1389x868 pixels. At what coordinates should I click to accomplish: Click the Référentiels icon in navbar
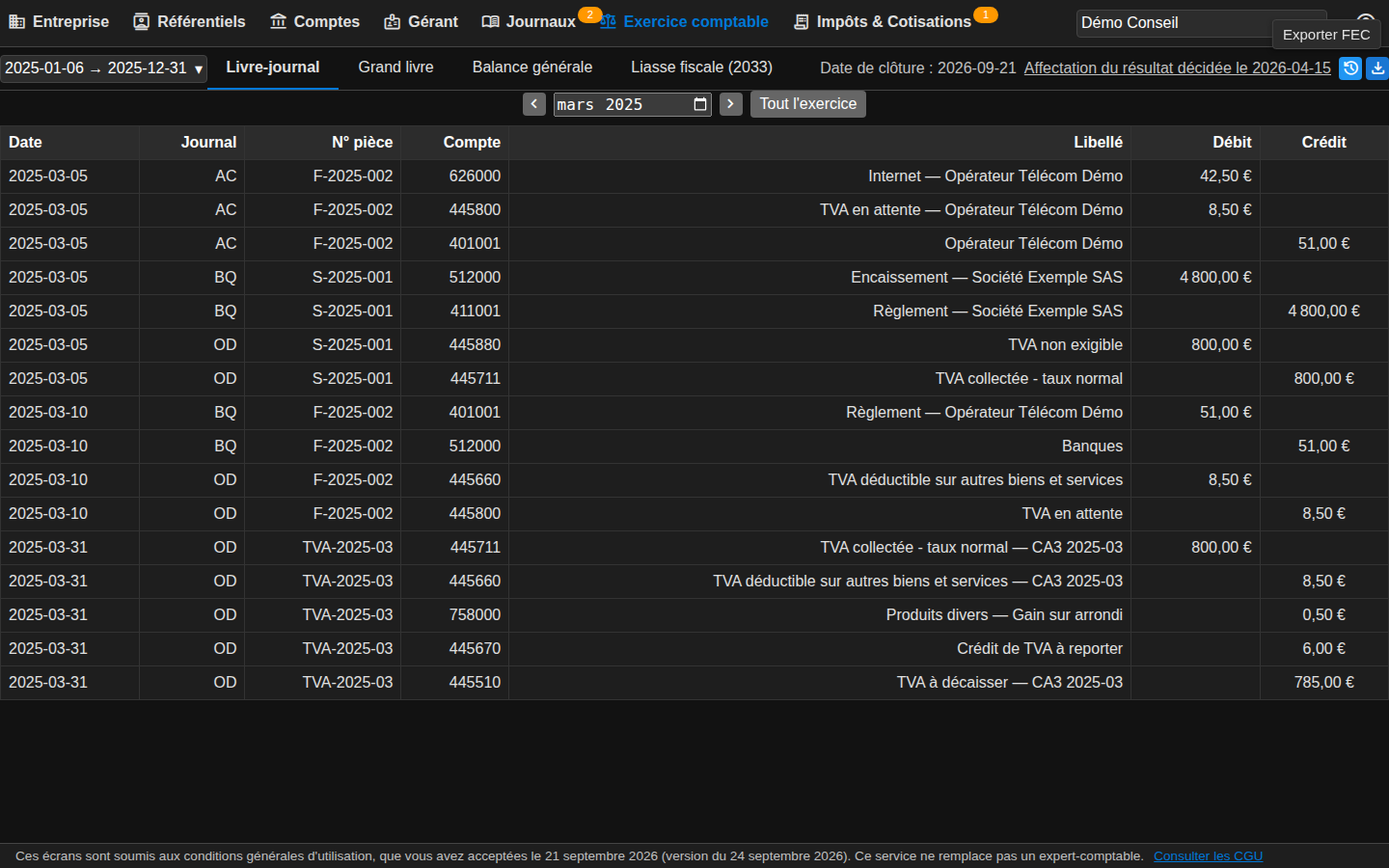point(142,21)
